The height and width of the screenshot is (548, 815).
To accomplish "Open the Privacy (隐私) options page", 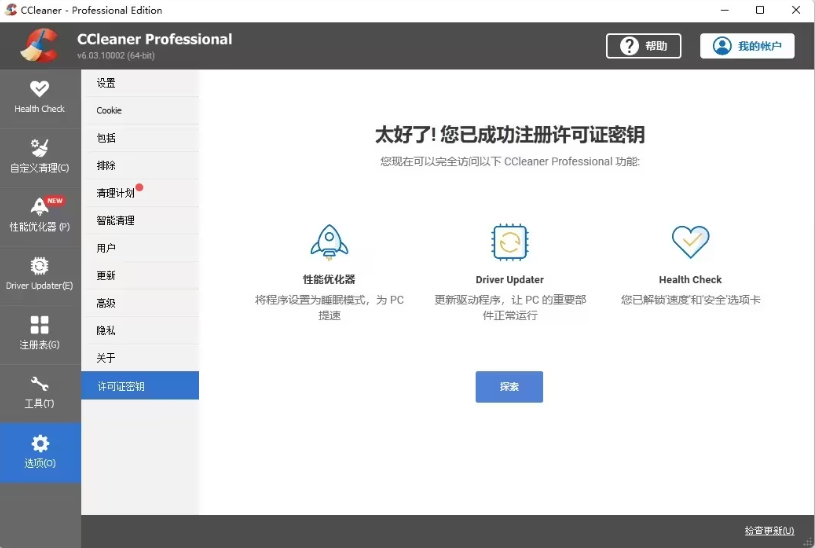I will tap(140, 330).
